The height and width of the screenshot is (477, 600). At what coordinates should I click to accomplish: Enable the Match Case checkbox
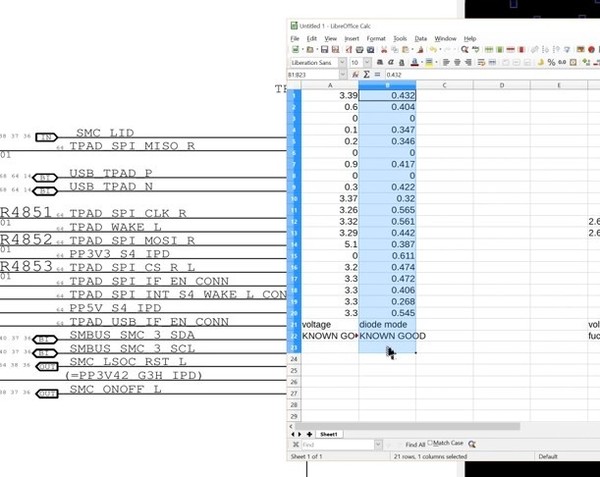point(429,443)
